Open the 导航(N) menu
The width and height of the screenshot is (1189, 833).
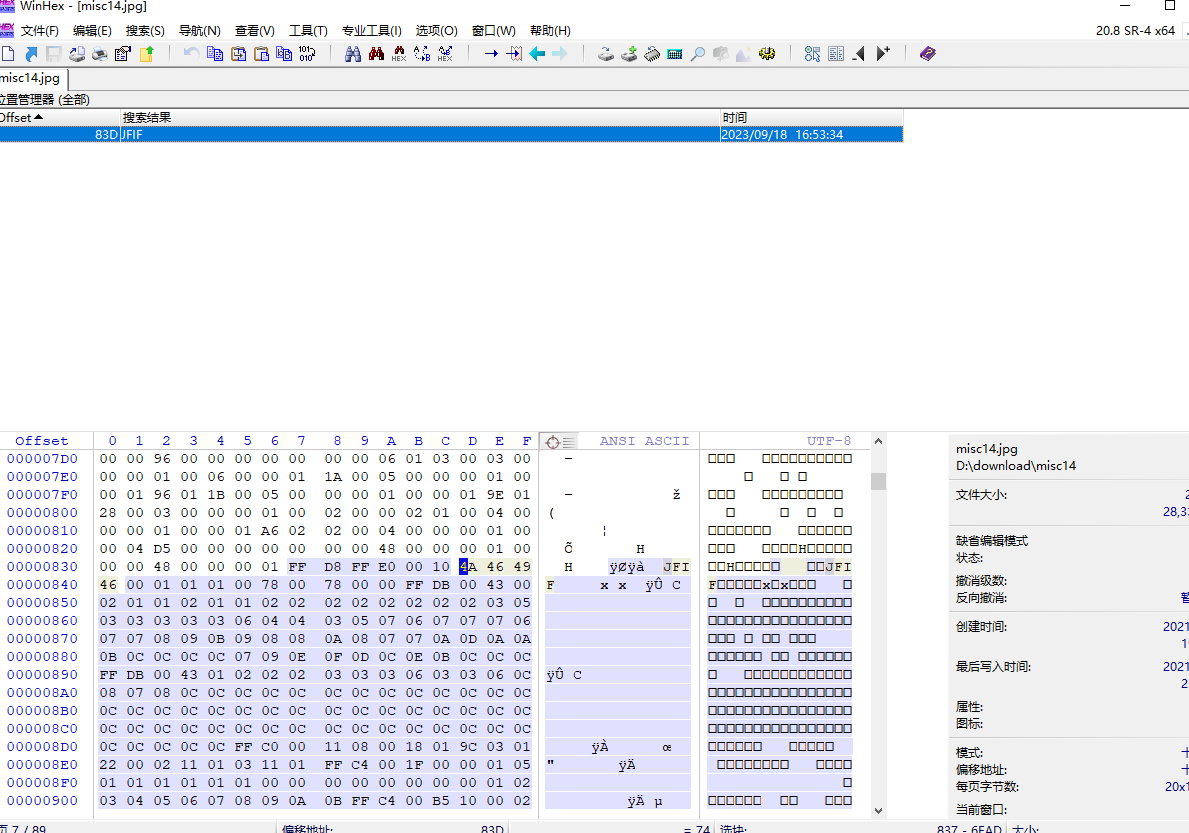click(199, 31)
